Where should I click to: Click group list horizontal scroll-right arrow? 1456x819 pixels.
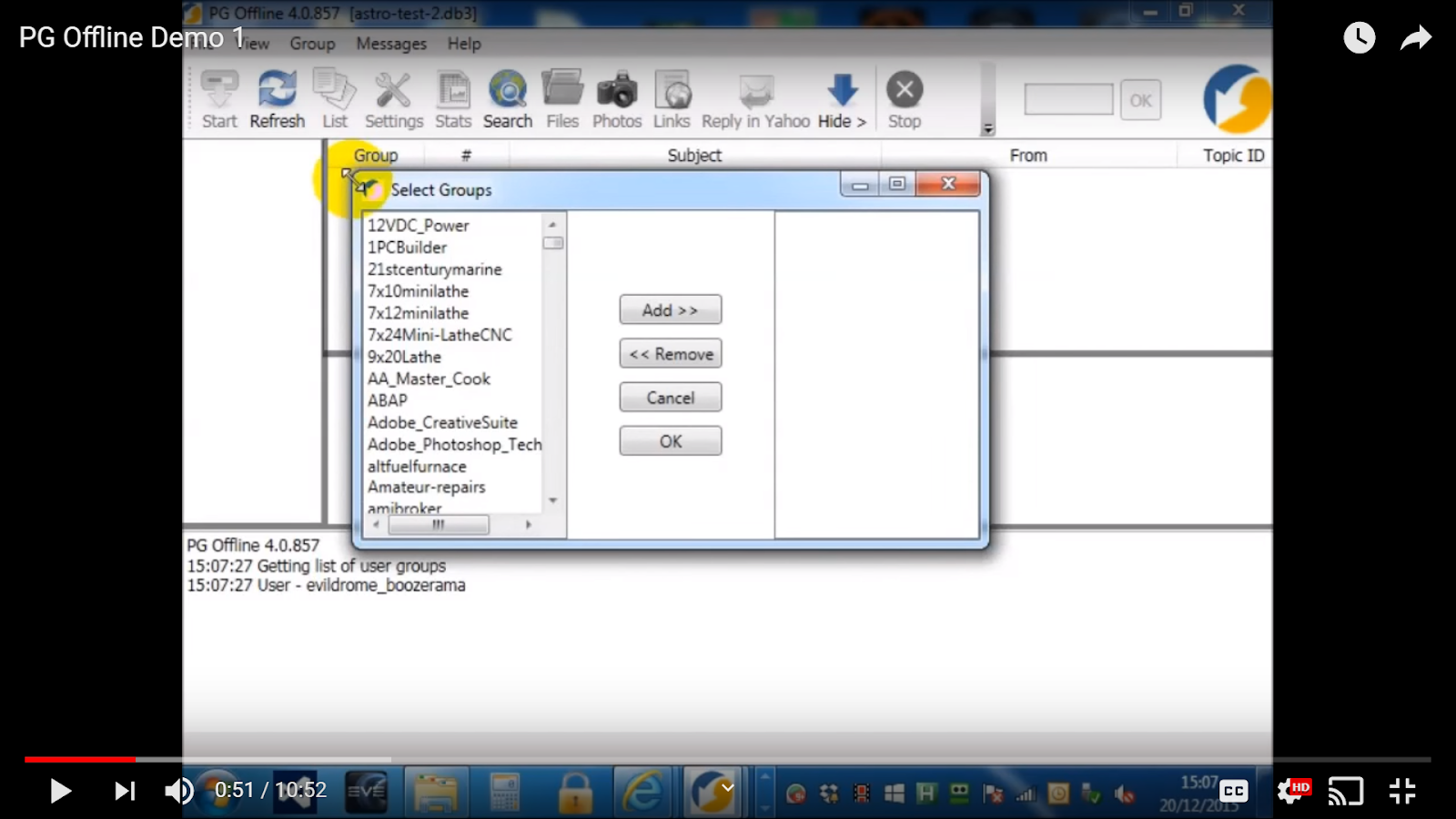[529, 524]
